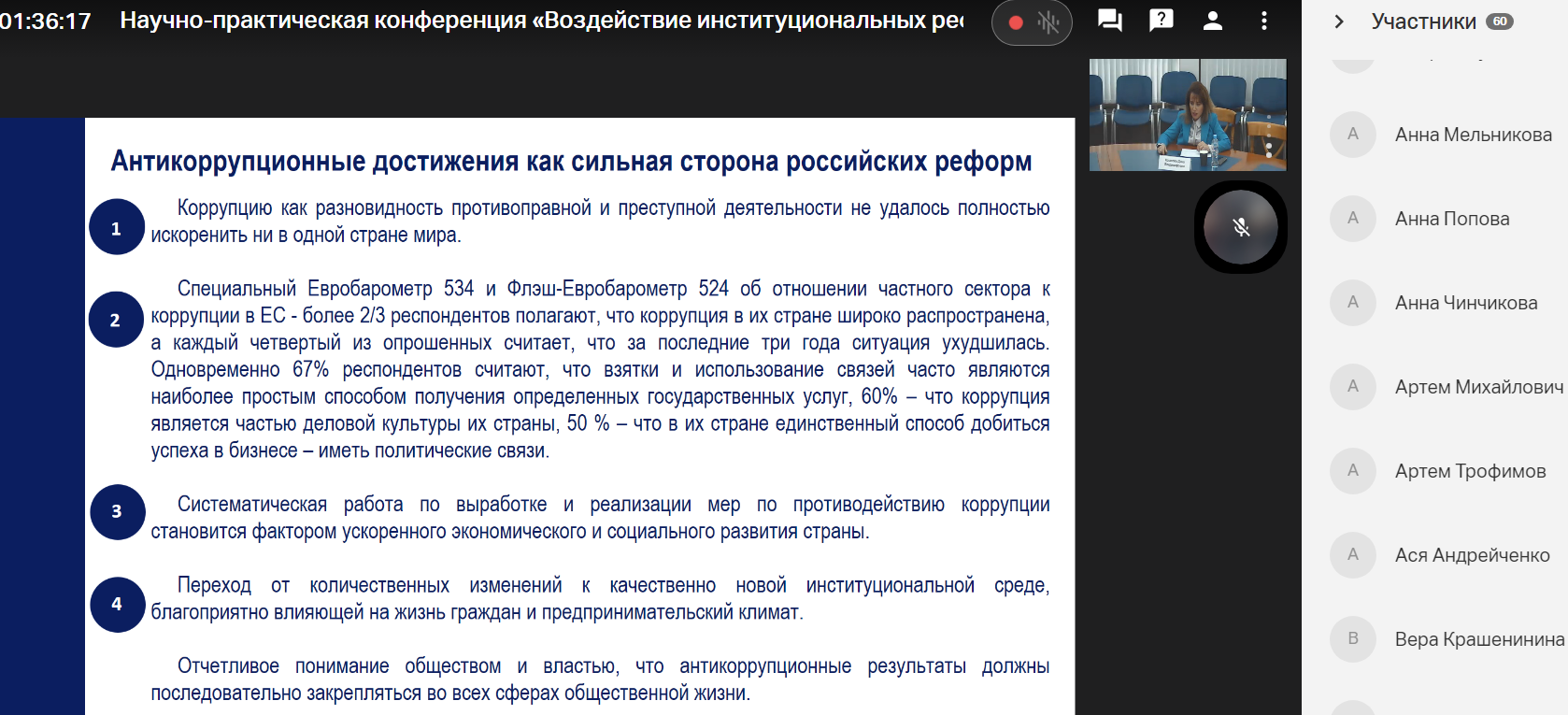Click the participant count badge 60
Viewport: 1568px width, 715px height.
tap(1500, 21)
